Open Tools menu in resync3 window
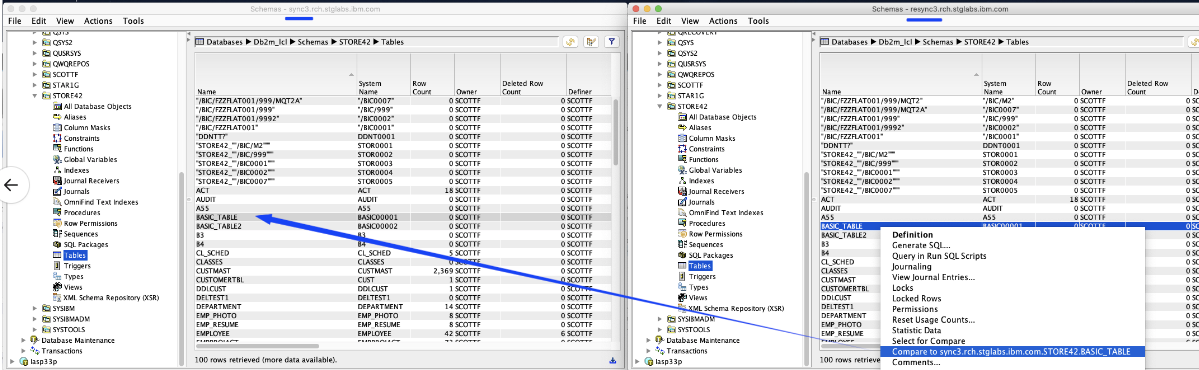 (759, 21)
